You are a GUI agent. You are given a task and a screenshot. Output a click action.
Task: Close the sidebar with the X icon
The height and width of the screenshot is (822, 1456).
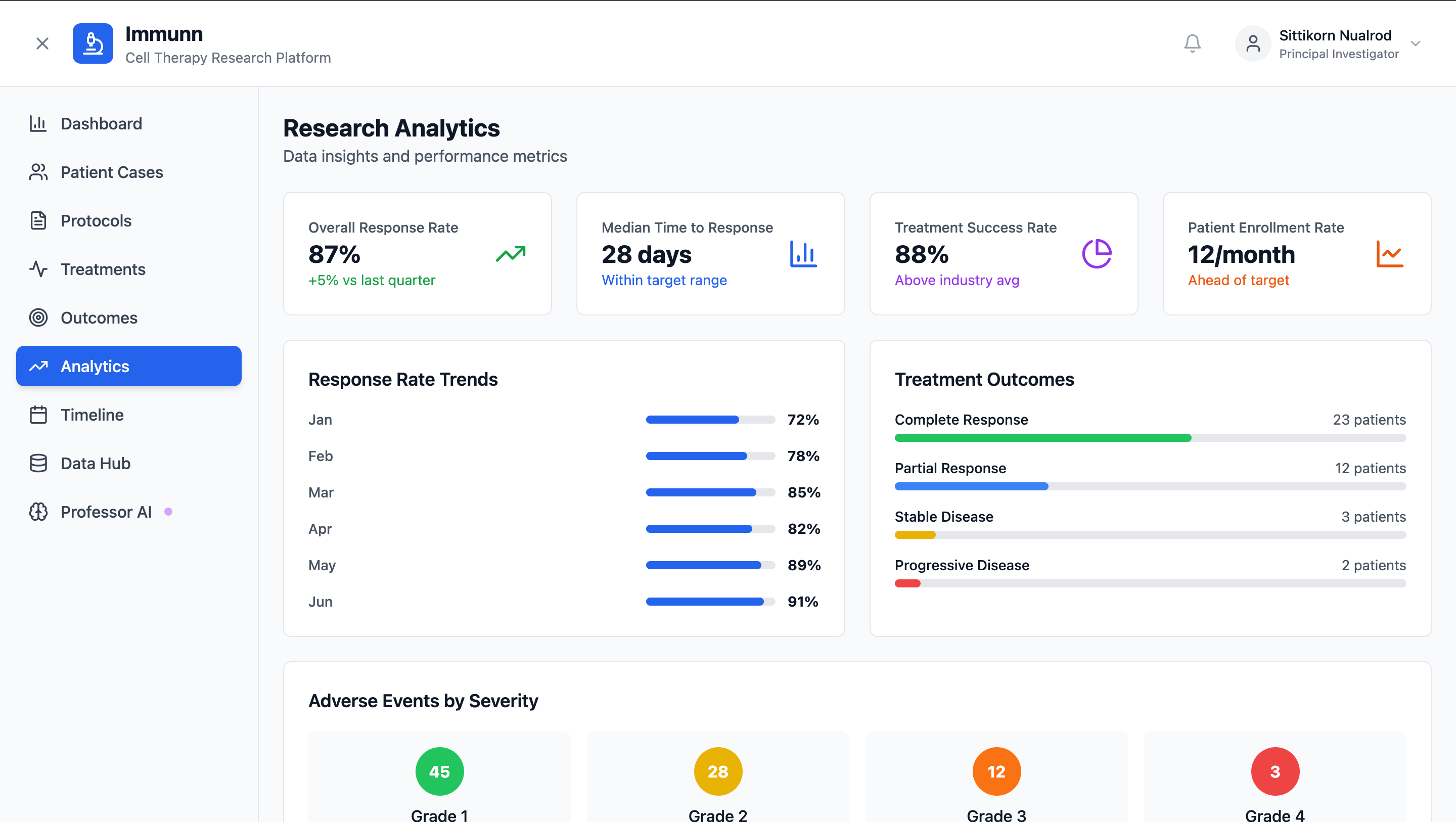[42, 43]
